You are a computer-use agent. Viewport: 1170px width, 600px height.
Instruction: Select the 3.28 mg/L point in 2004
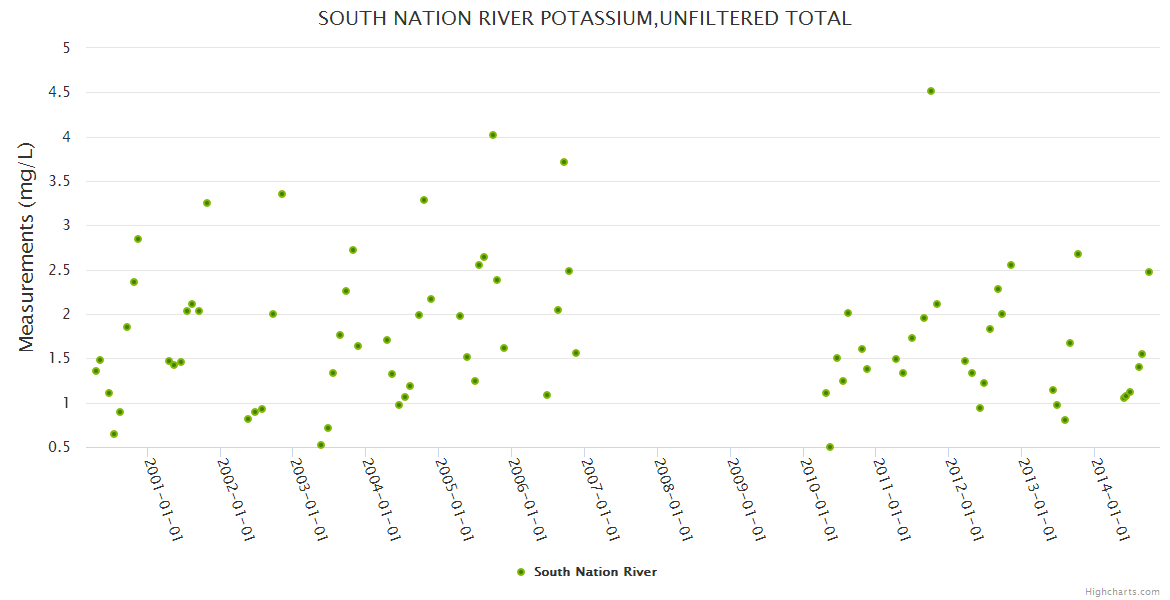[424, 200]
